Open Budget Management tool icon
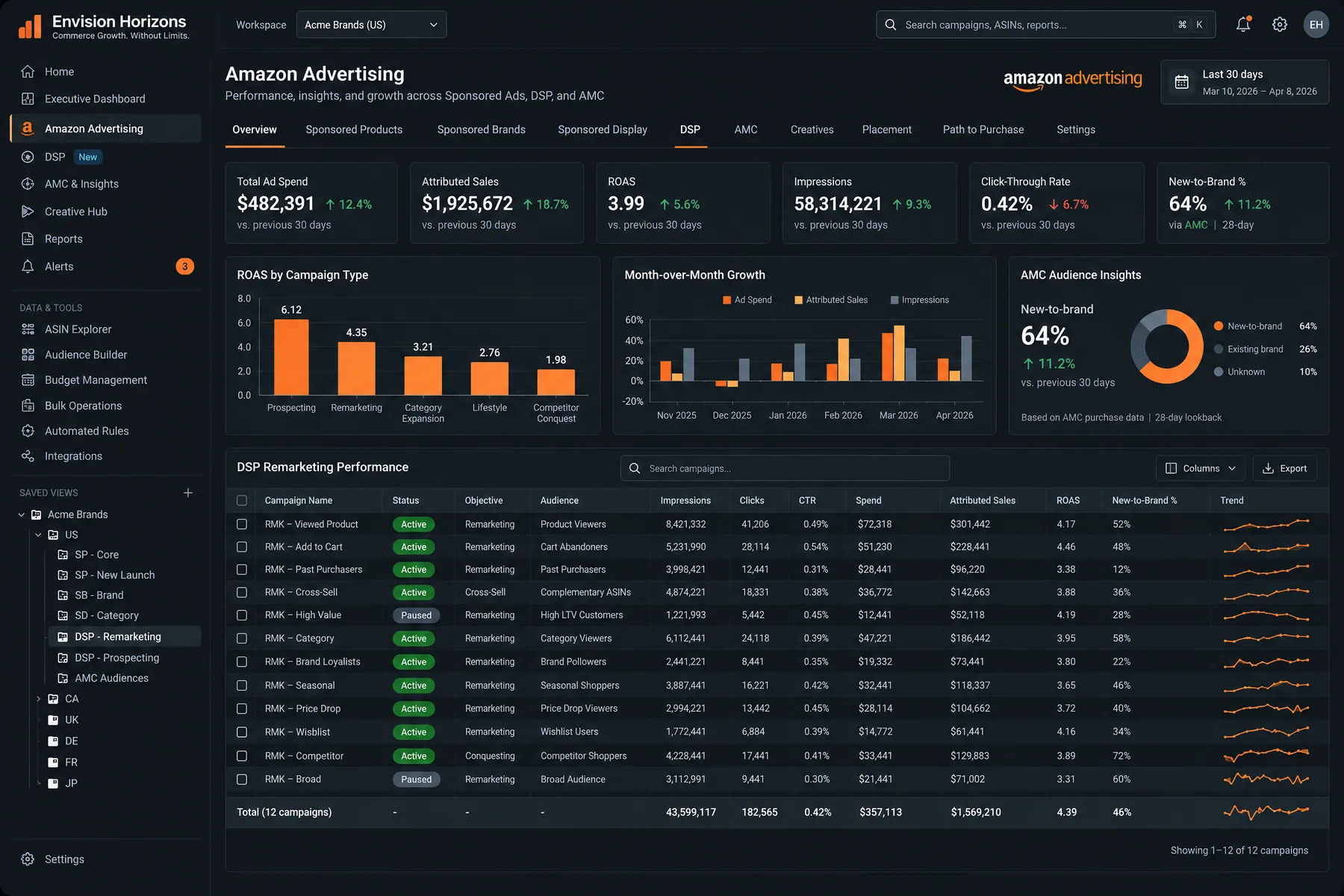The width and height of the screenshot is (1344, 896). [x=28, y=380]
